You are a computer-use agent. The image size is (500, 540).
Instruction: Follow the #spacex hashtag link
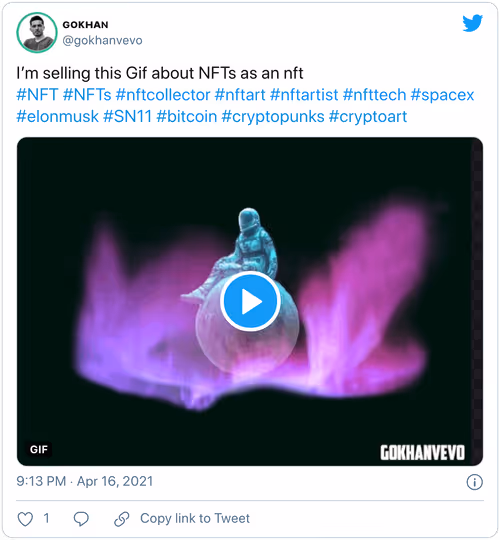coord(442,95)
